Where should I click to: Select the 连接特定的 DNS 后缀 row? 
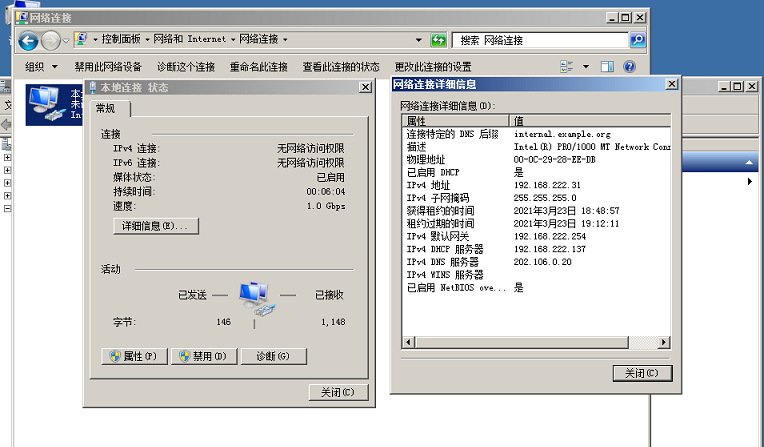point(536,134)
